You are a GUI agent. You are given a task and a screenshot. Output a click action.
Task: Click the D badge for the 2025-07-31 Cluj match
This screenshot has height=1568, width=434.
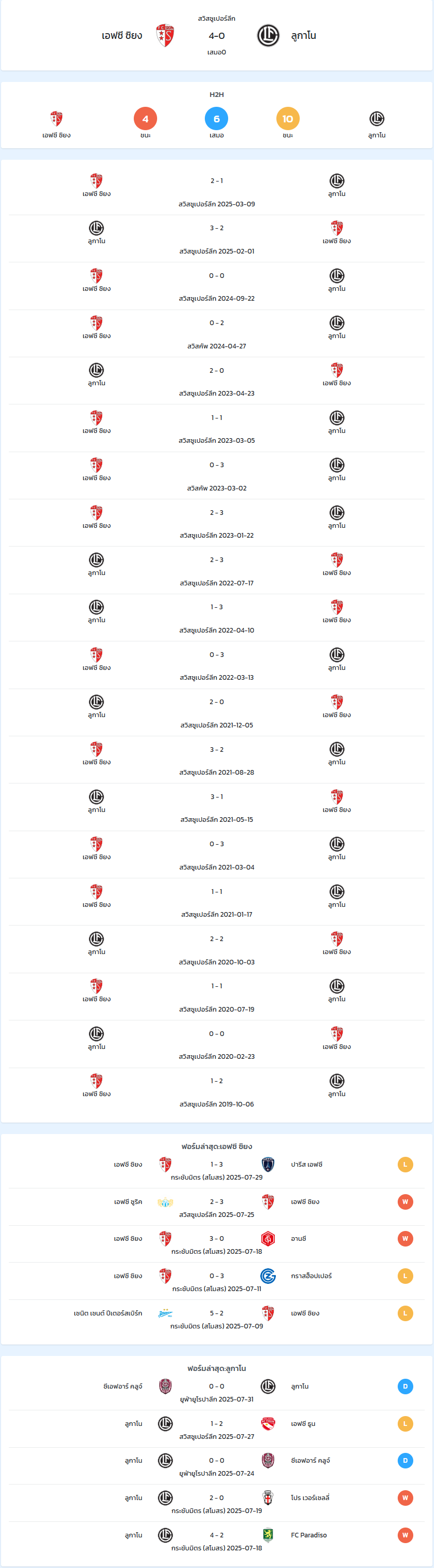[x=405, y=1386]
